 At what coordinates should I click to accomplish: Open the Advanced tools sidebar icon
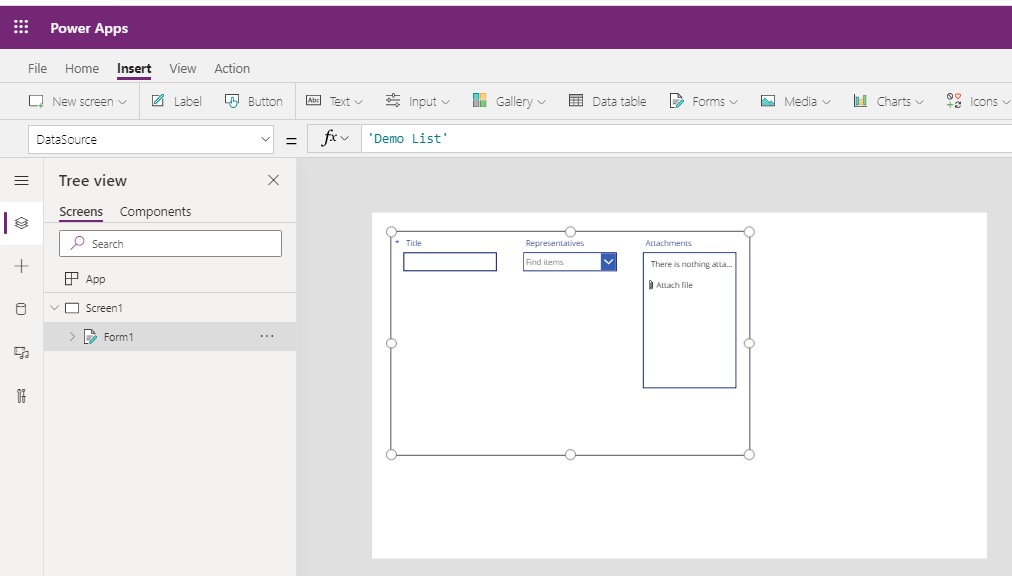tap(21, 395)
